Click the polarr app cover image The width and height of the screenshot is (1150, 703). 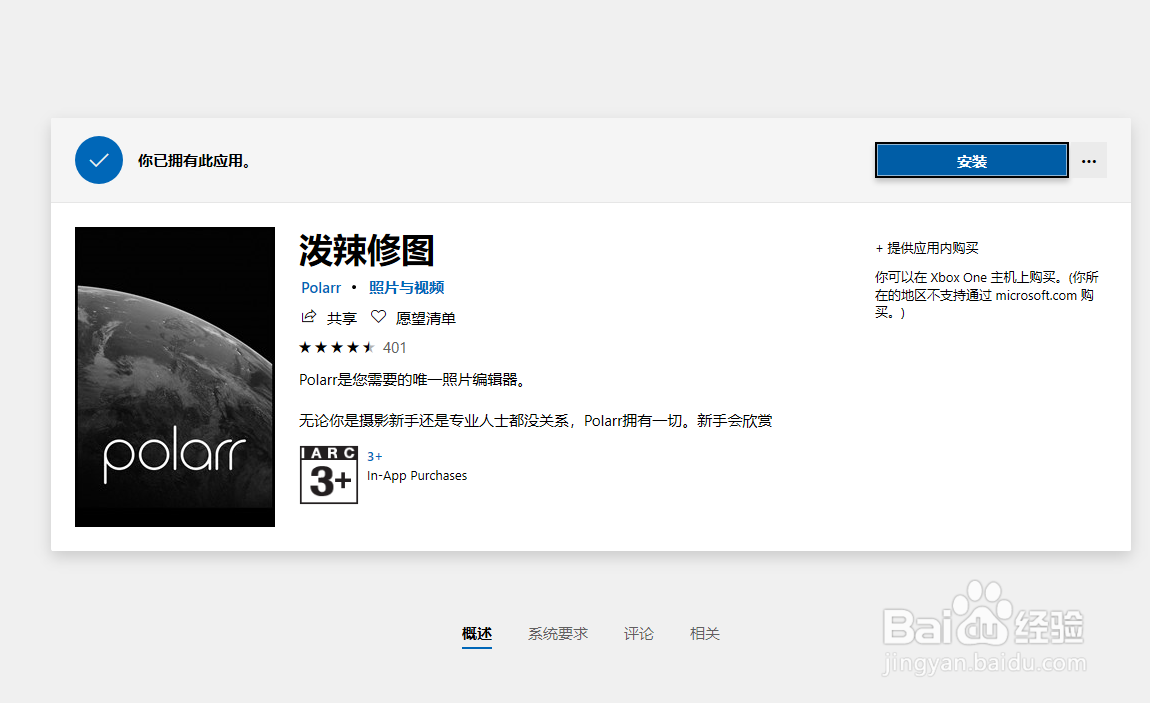click(175, 377)
